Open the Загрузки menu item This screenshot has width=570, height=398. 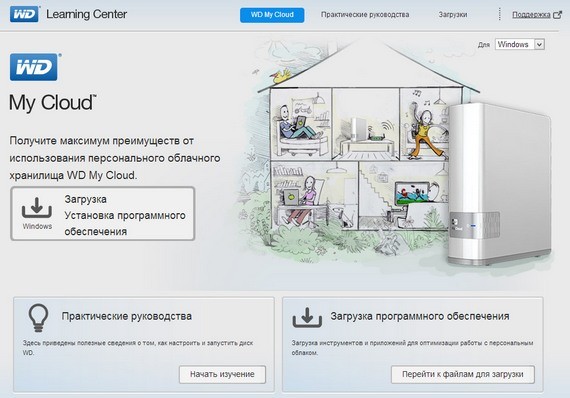tap(453, 15)
